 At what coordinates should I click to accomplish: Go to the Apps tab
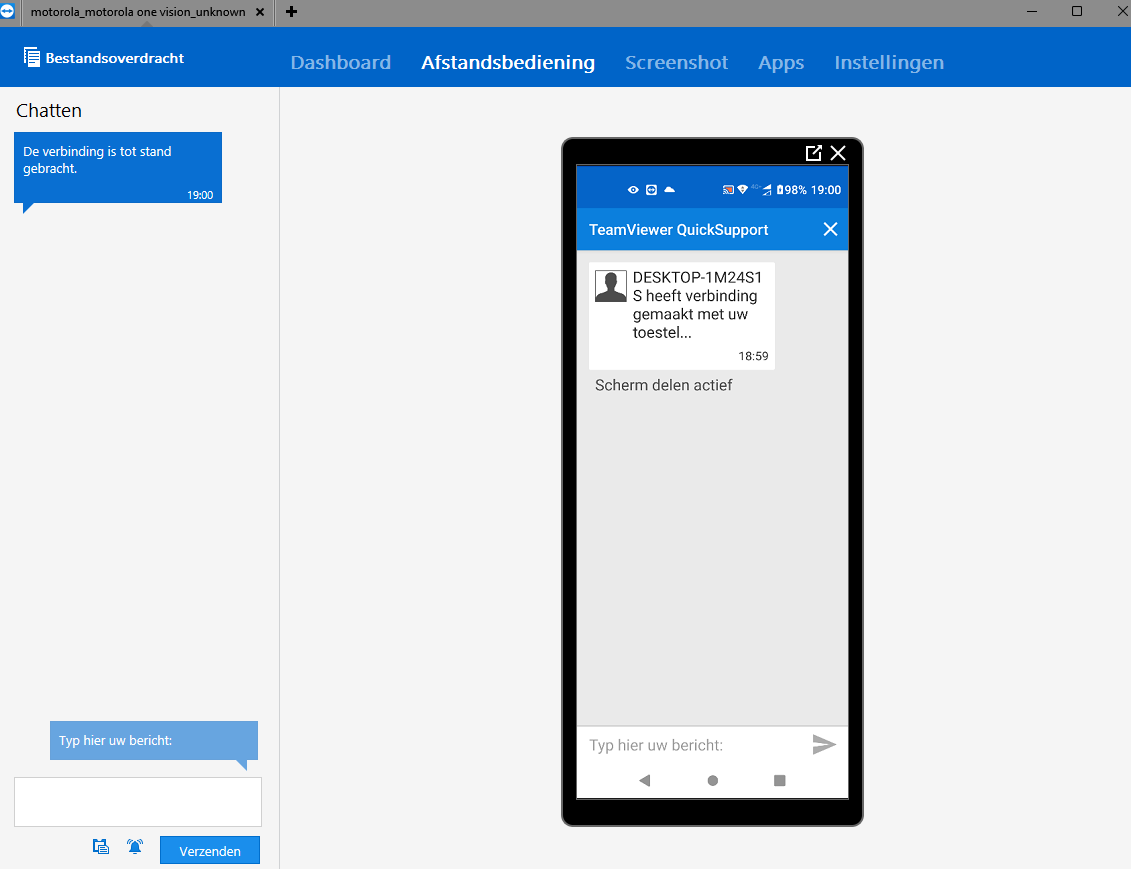click(x=780, y=63)
